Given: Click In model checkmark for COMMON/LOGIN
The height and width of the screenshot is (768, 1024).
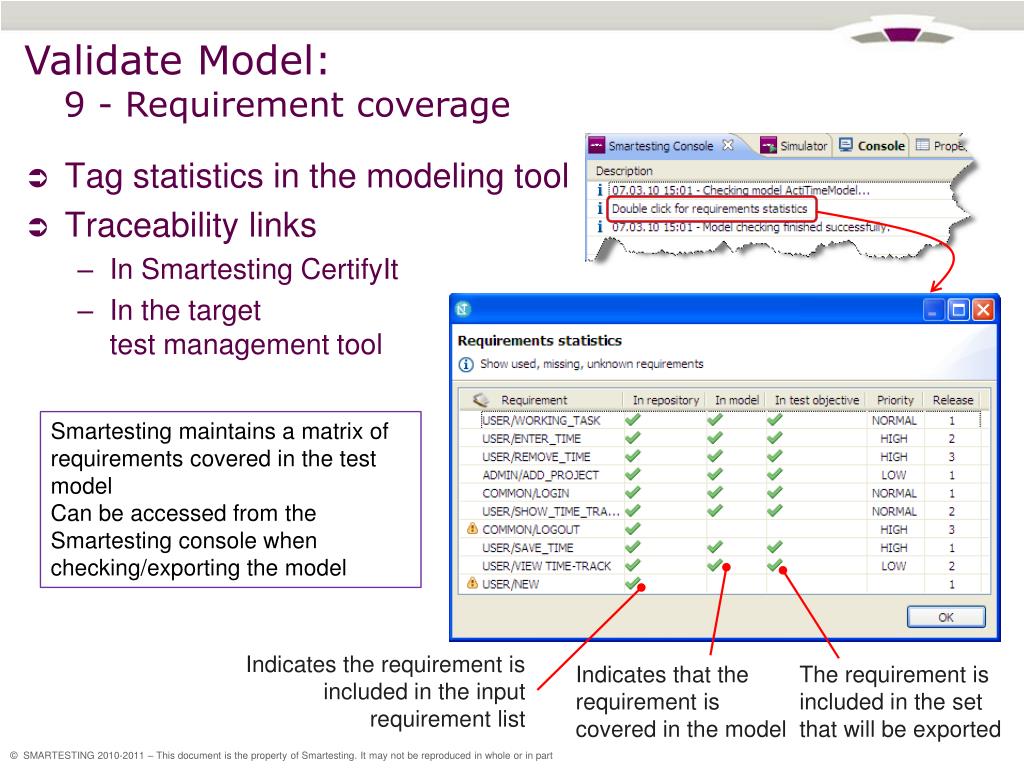Looking at the screenshot, I should [715, 492].
